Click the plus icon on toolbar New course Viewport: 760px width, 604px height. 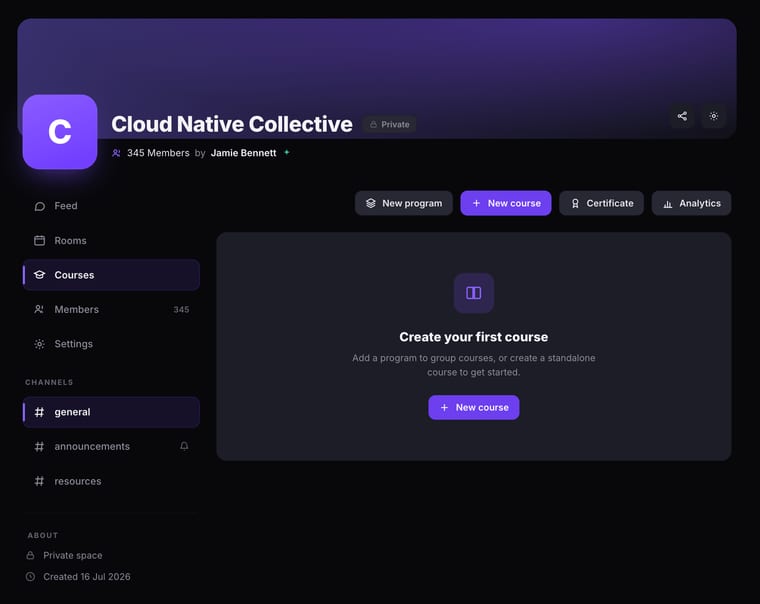476,203
